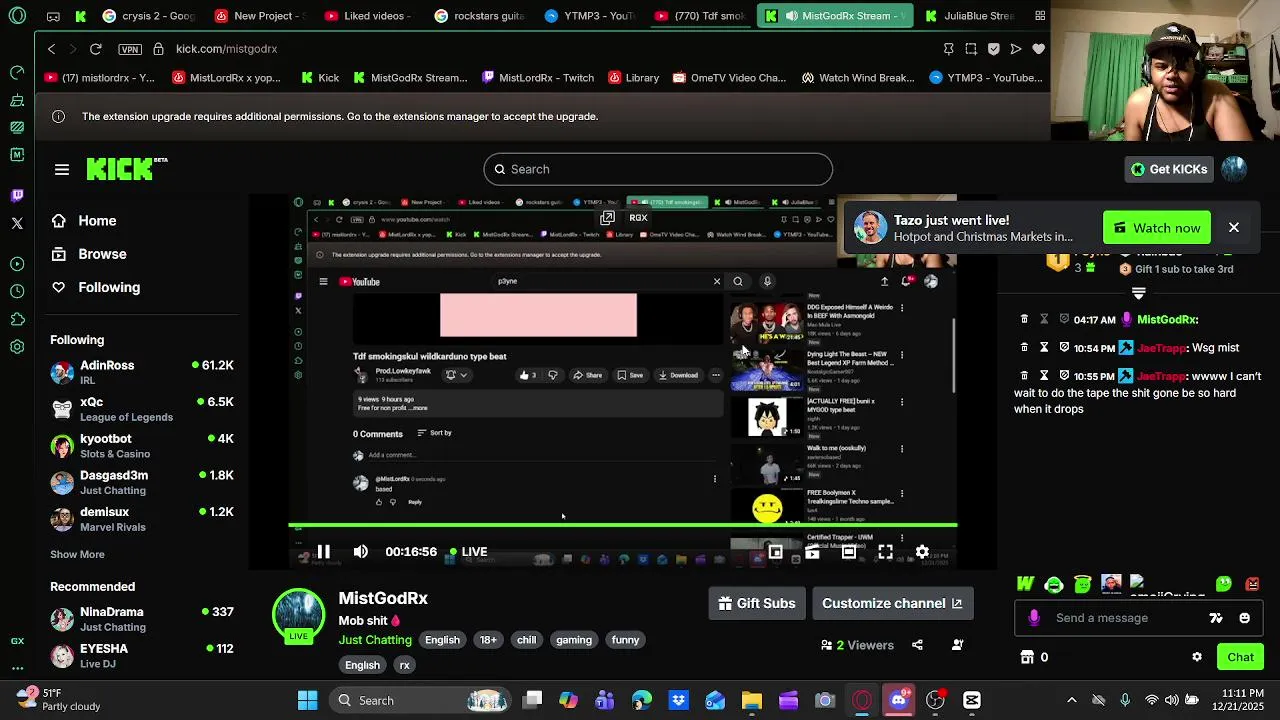Expand chat leaderboard collapse arrow

coord(1138,293)
